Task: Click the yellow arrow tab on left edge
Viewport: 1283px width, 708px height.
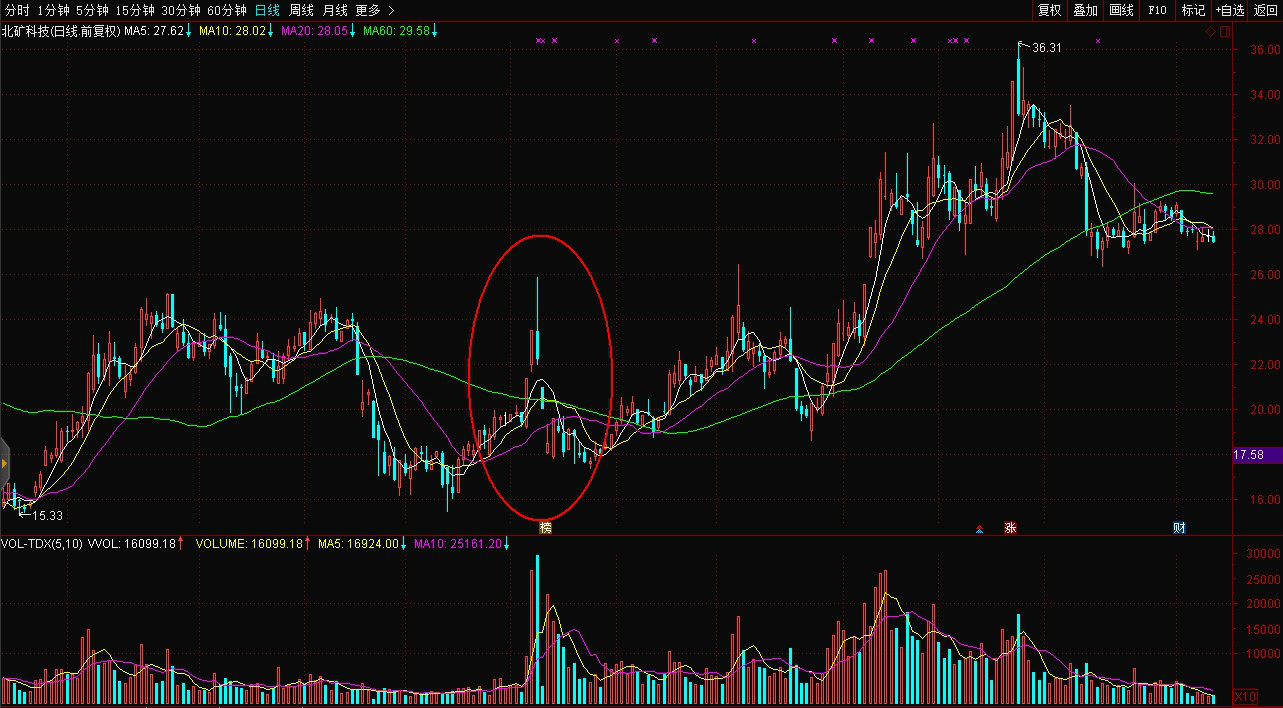Action: pos(5,464)
